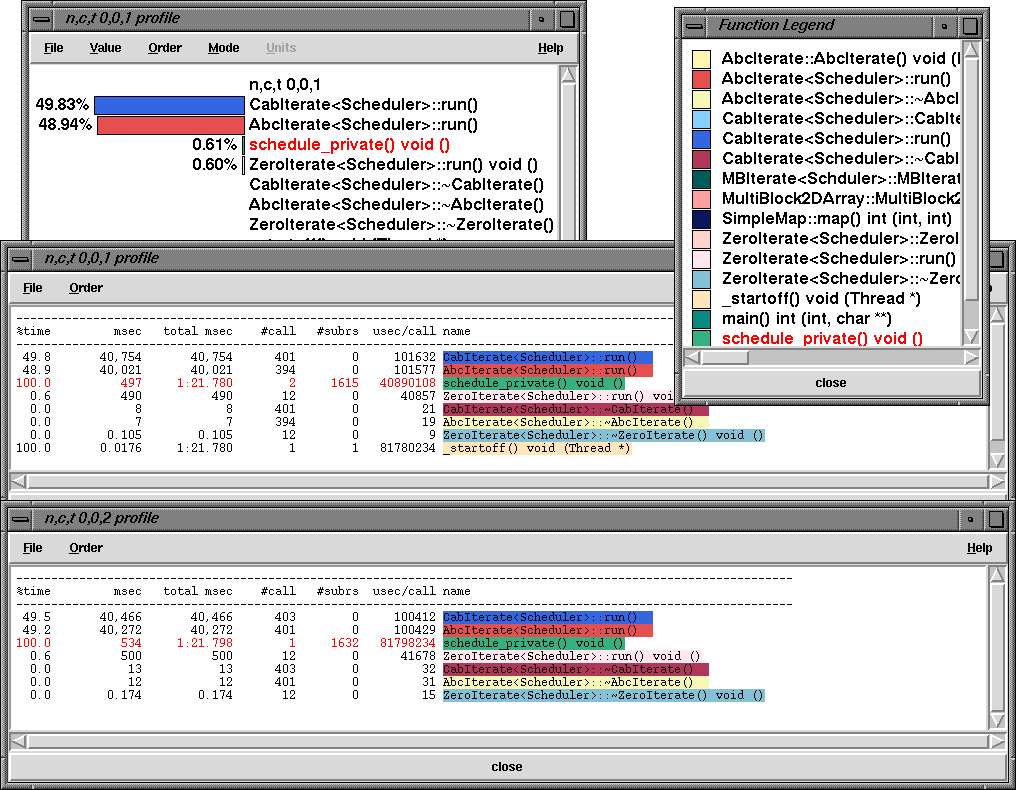Select ~AbcIterate() row in 0,0,1 table
This screenshot has width=1016, height=790.
click(362, 422)
